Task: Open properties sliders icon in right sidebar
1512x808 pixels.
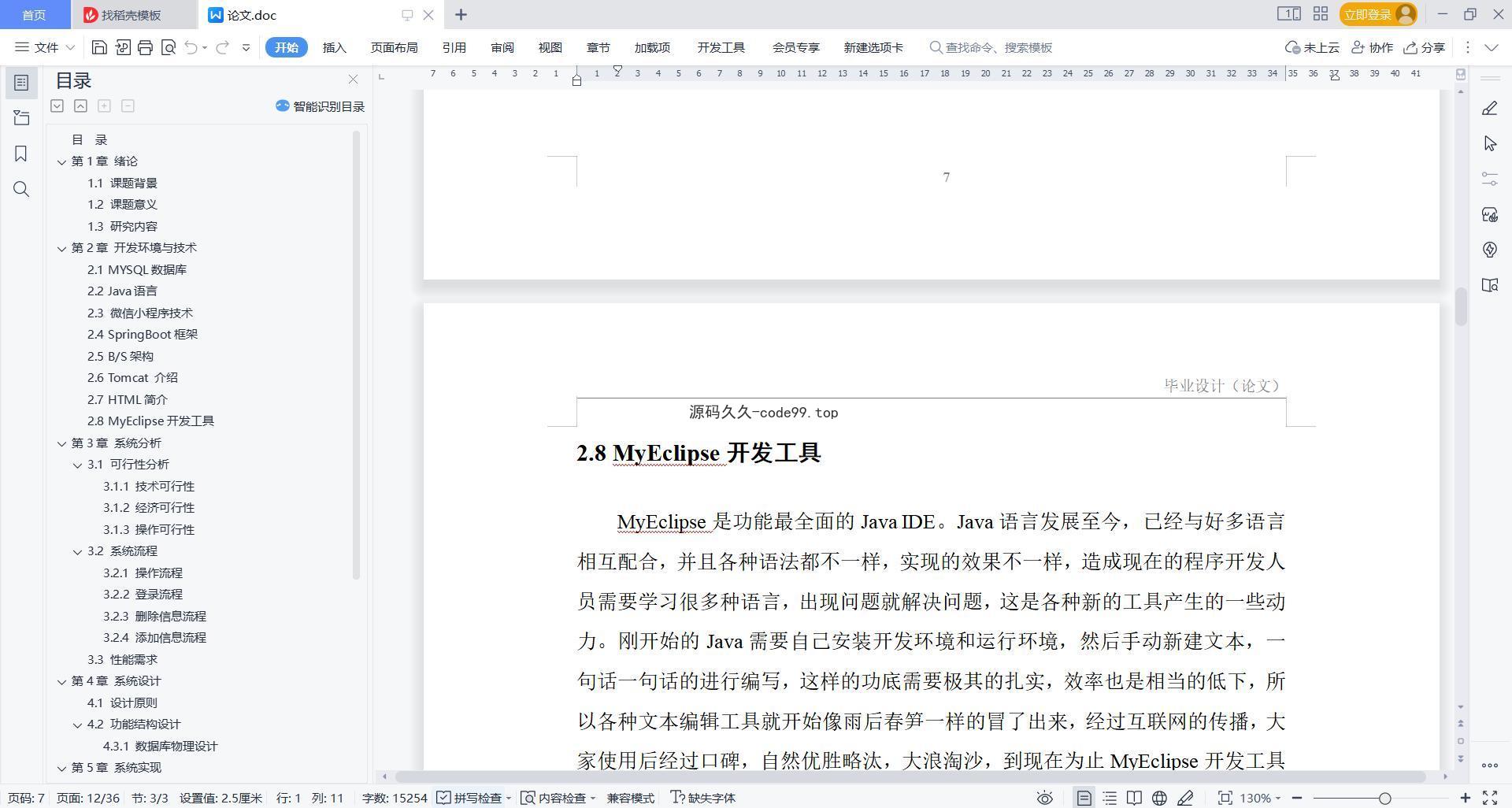Action: (x=1489, y=179)
